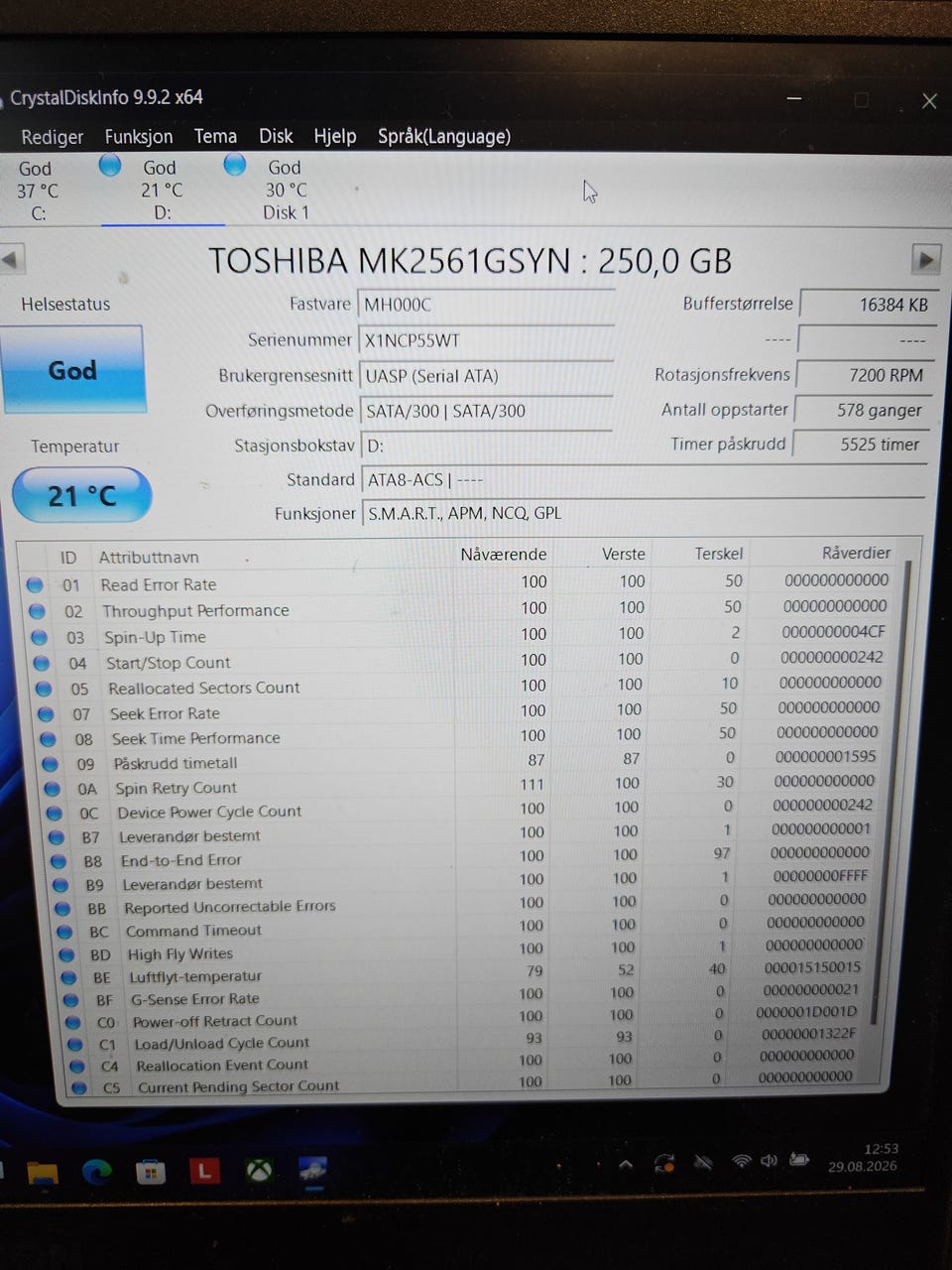This screenshot has height=1270, width=952.
Task: Switch to the C: disk tab
Action: click(x=38, y=190)
